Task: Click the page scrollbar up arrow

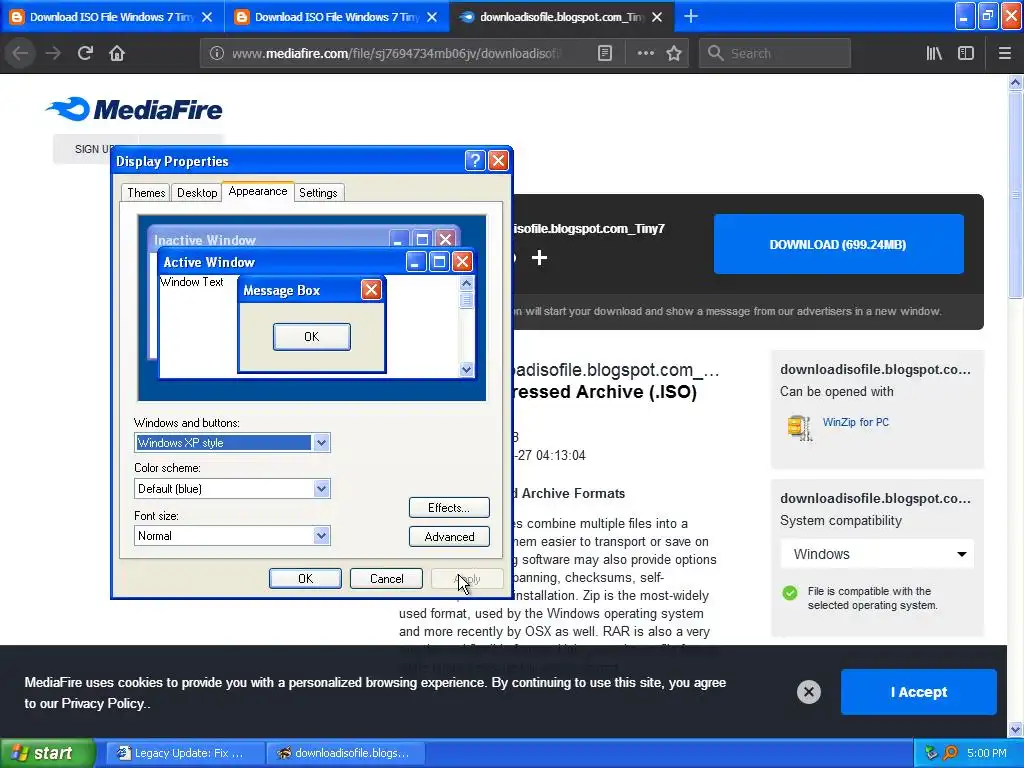Action: (1015, 82)
